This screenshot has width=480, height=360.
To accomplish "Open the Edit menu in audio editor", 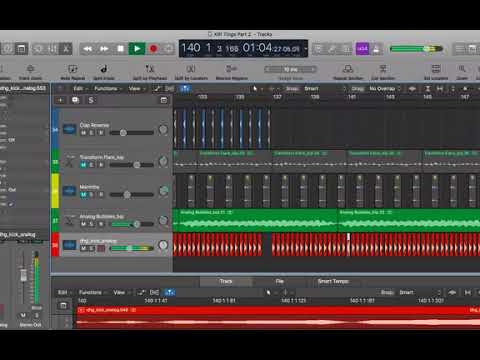I will click(64, 293).
